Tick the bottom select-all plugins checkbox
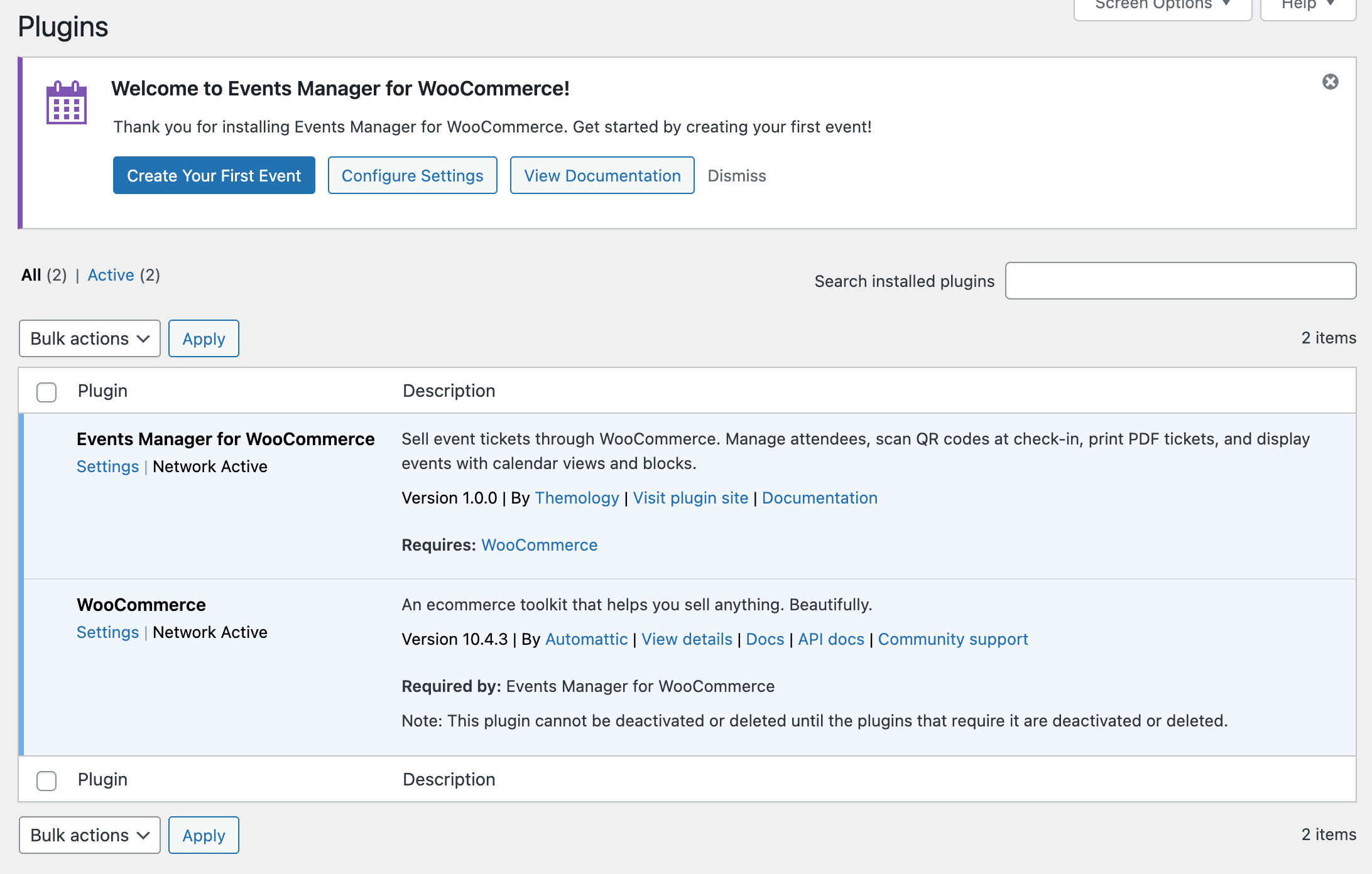This screenshot has height=874, width=1372. click(x=46, y=780)
